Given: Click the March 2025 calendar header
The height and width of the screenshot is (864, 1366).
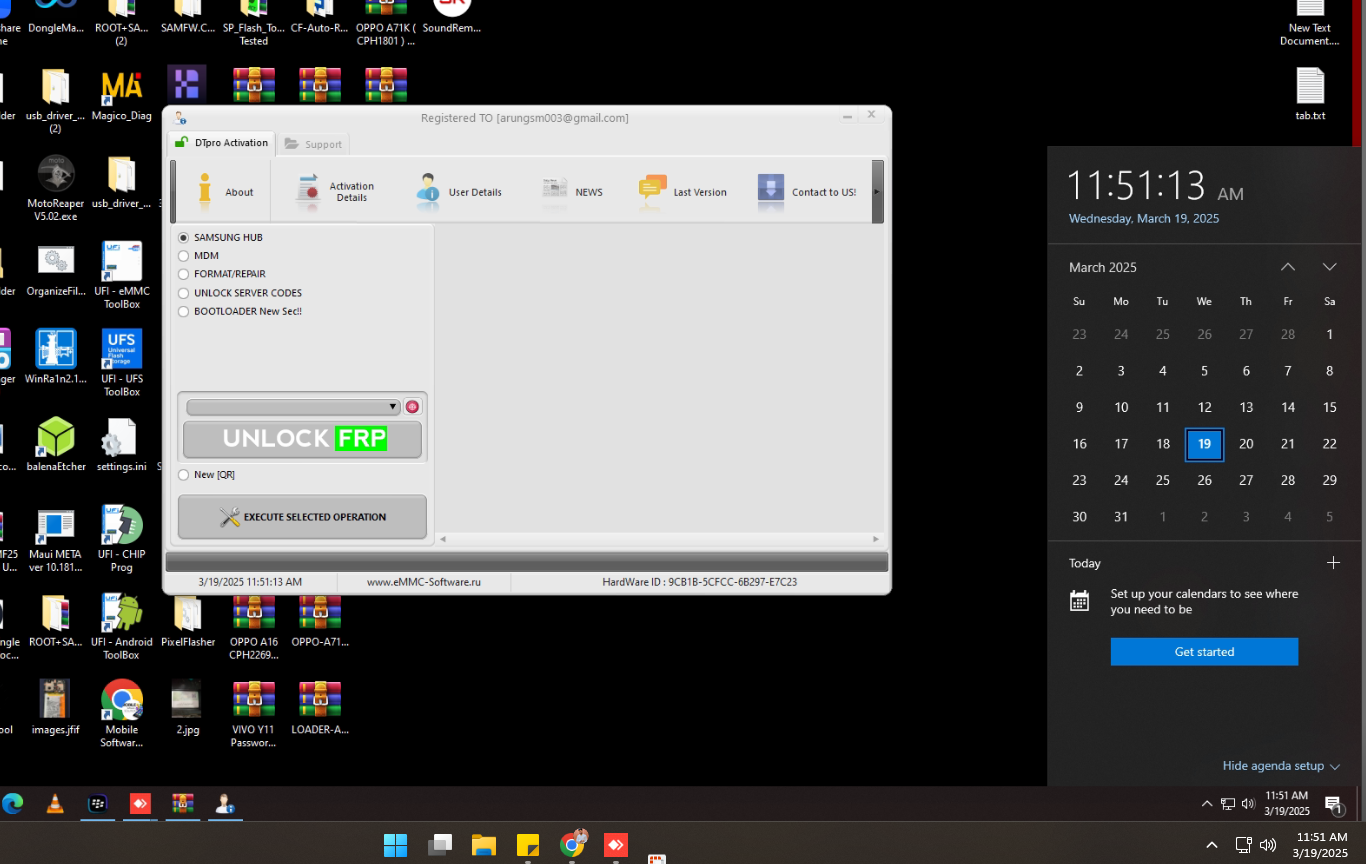Looking at the screenshot, I should (1103, 267).
